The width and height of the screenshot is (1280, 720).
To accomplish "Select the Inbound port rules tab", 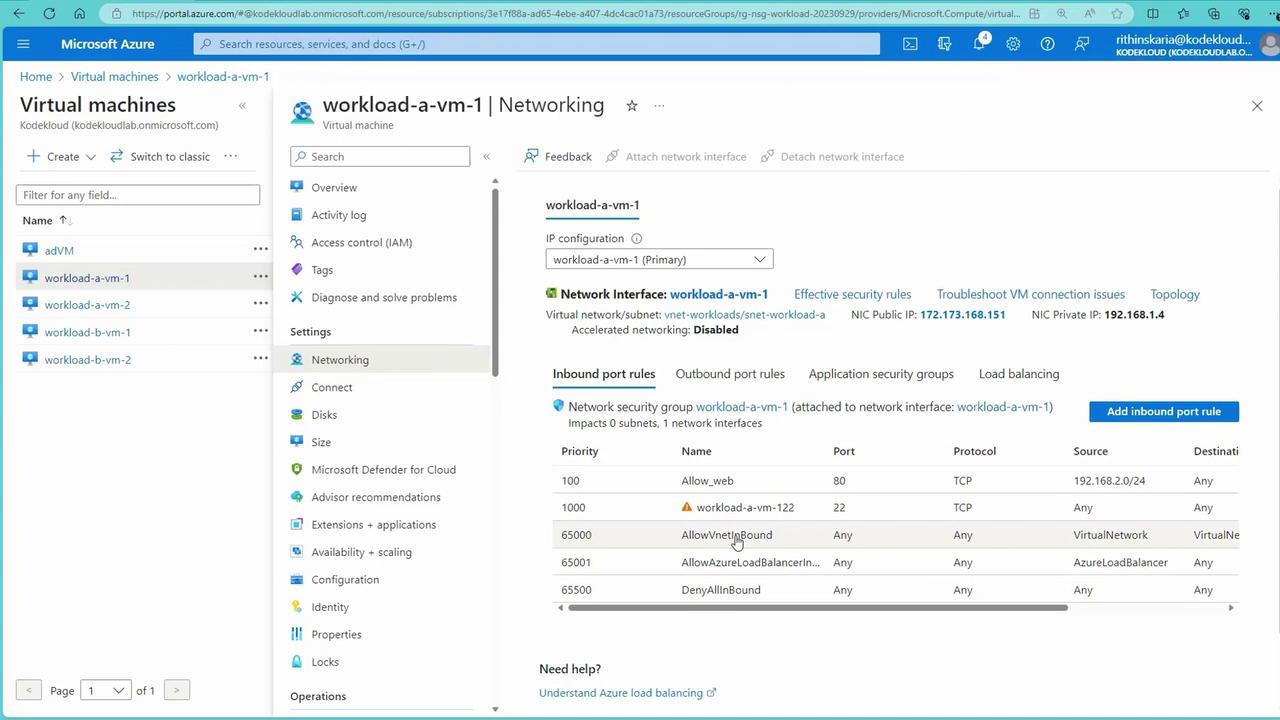I will (x=604, y=374).
